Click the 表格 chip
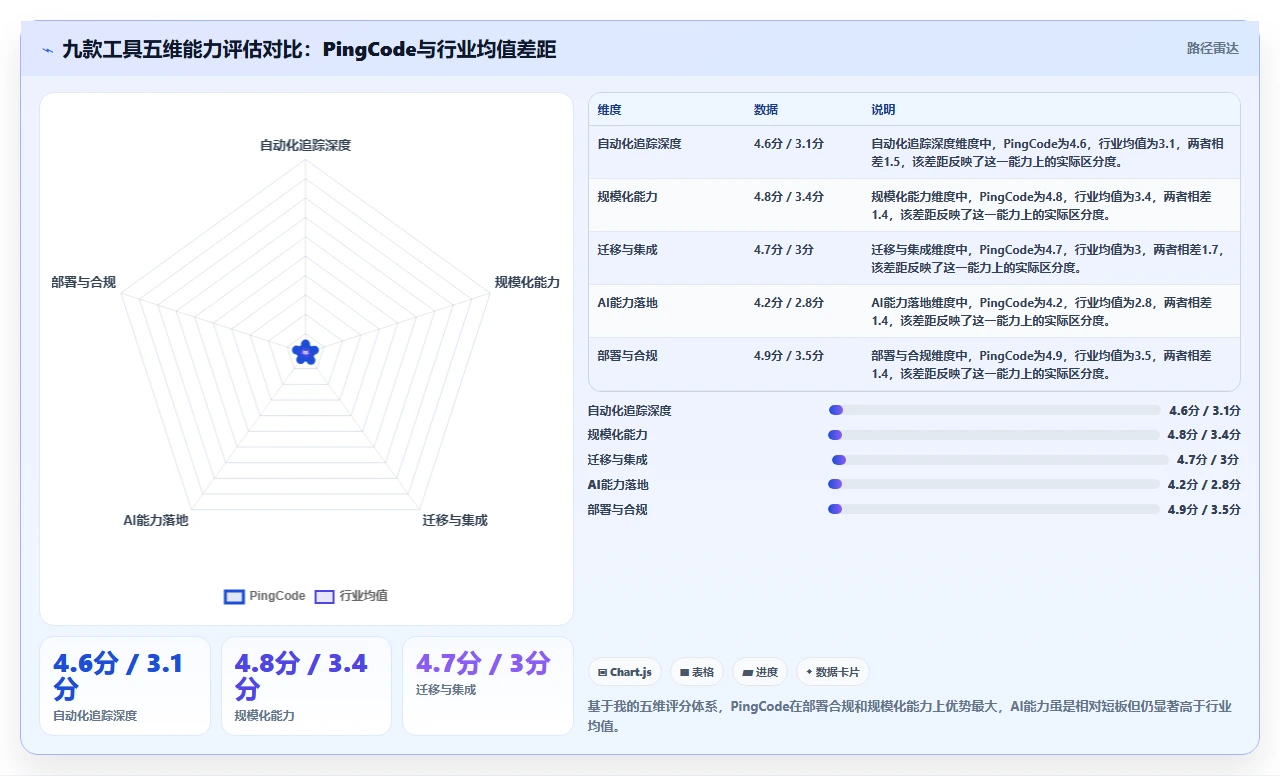The height and width of the screenshot is (776, 1280). point(697,672)
